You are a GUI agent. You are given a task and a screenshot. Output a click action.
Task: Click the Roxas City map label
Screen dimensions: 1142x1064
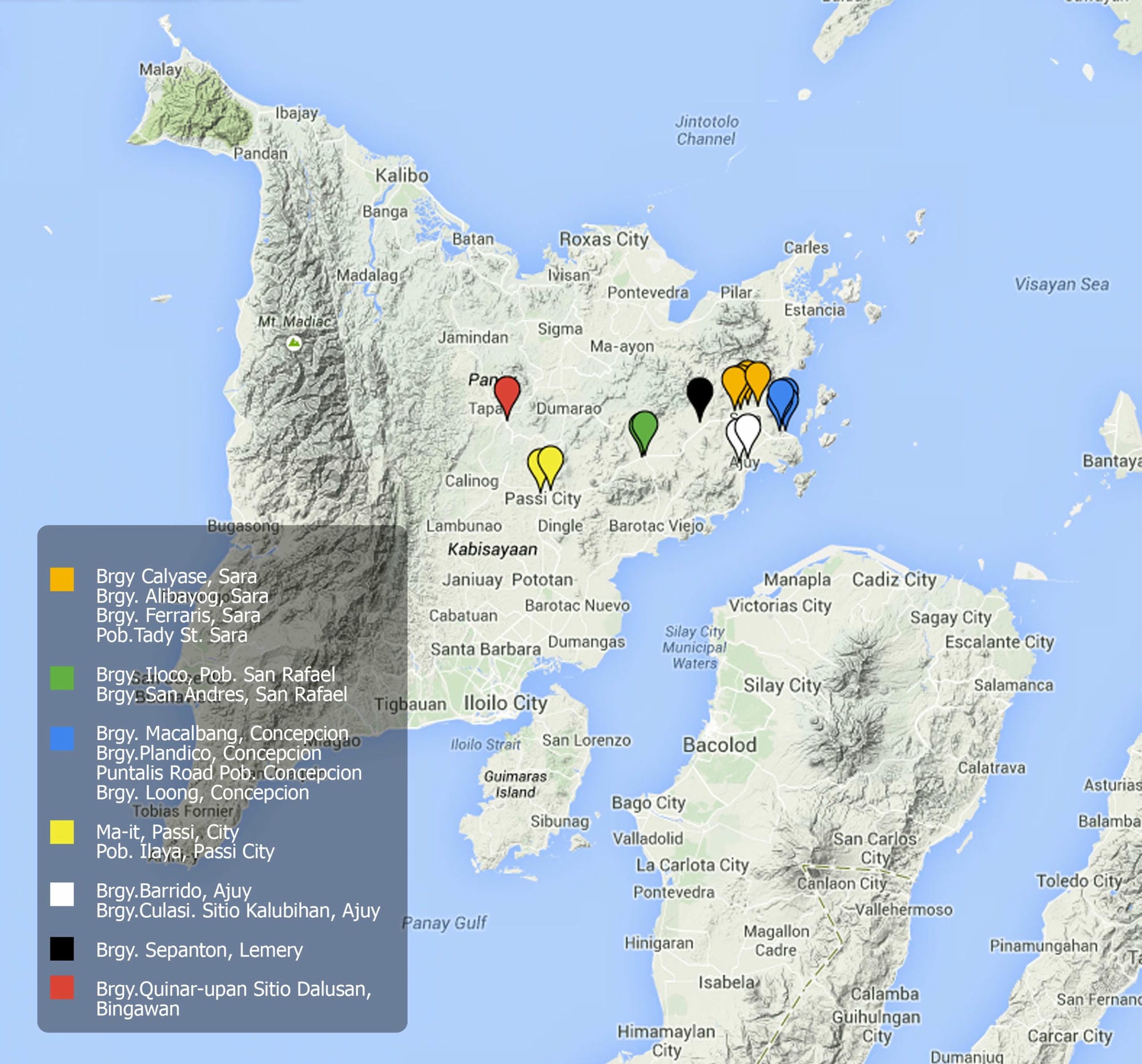coord(603,239)
